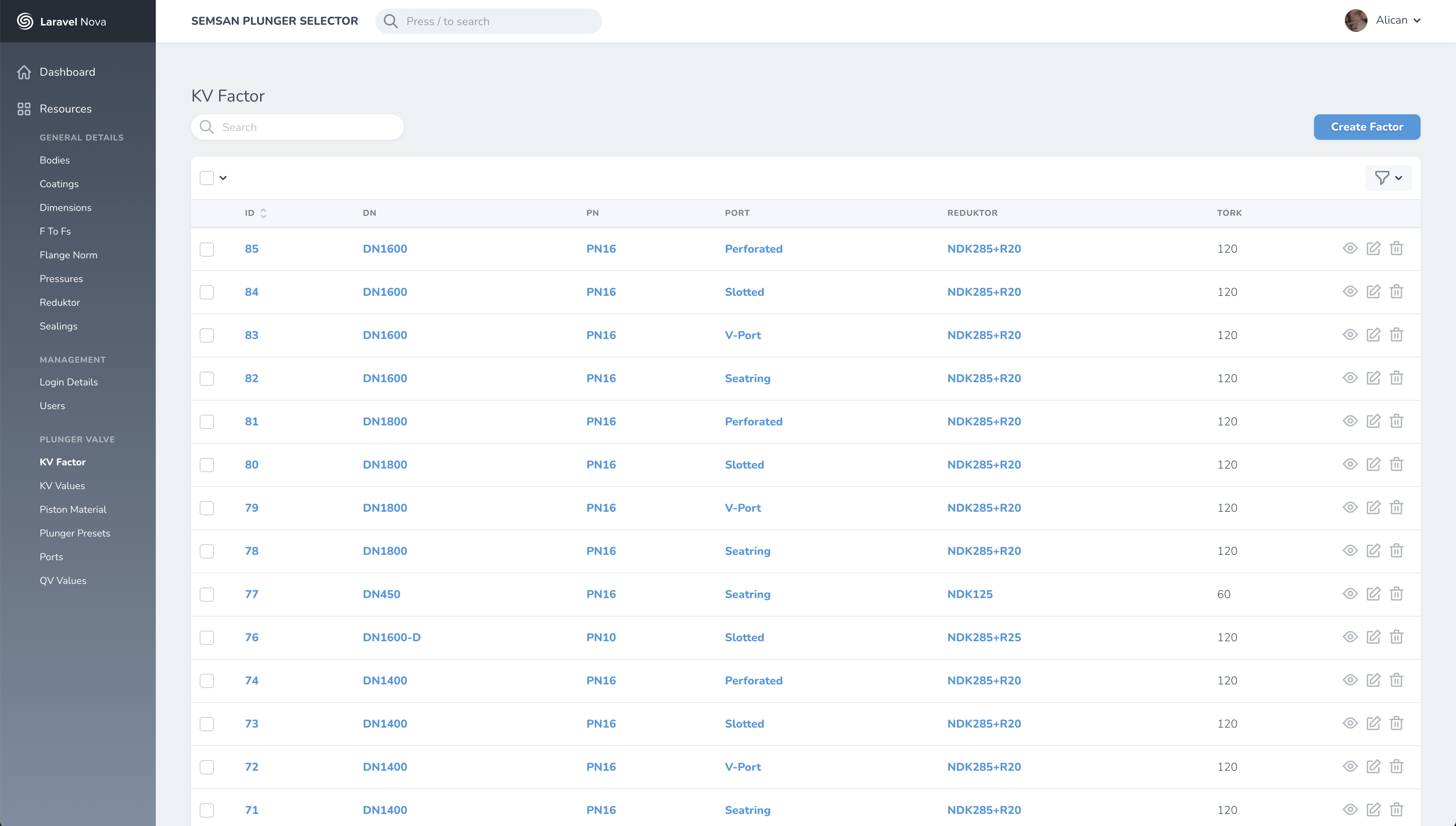Edit row 85 with pencil icon
The width and height of the screenshot is (1456, 826).
coord(1373,248)
